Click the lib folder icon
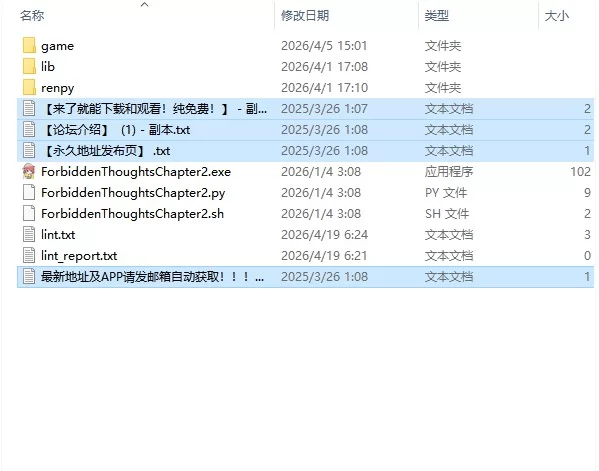 (29, 66)
